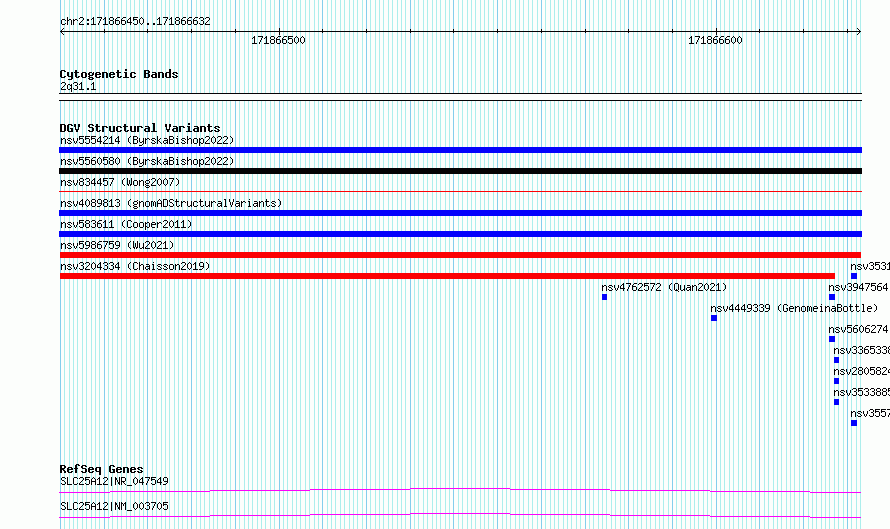
Task: Open the RefSeq Genes track heading
Action: point(101,469)
